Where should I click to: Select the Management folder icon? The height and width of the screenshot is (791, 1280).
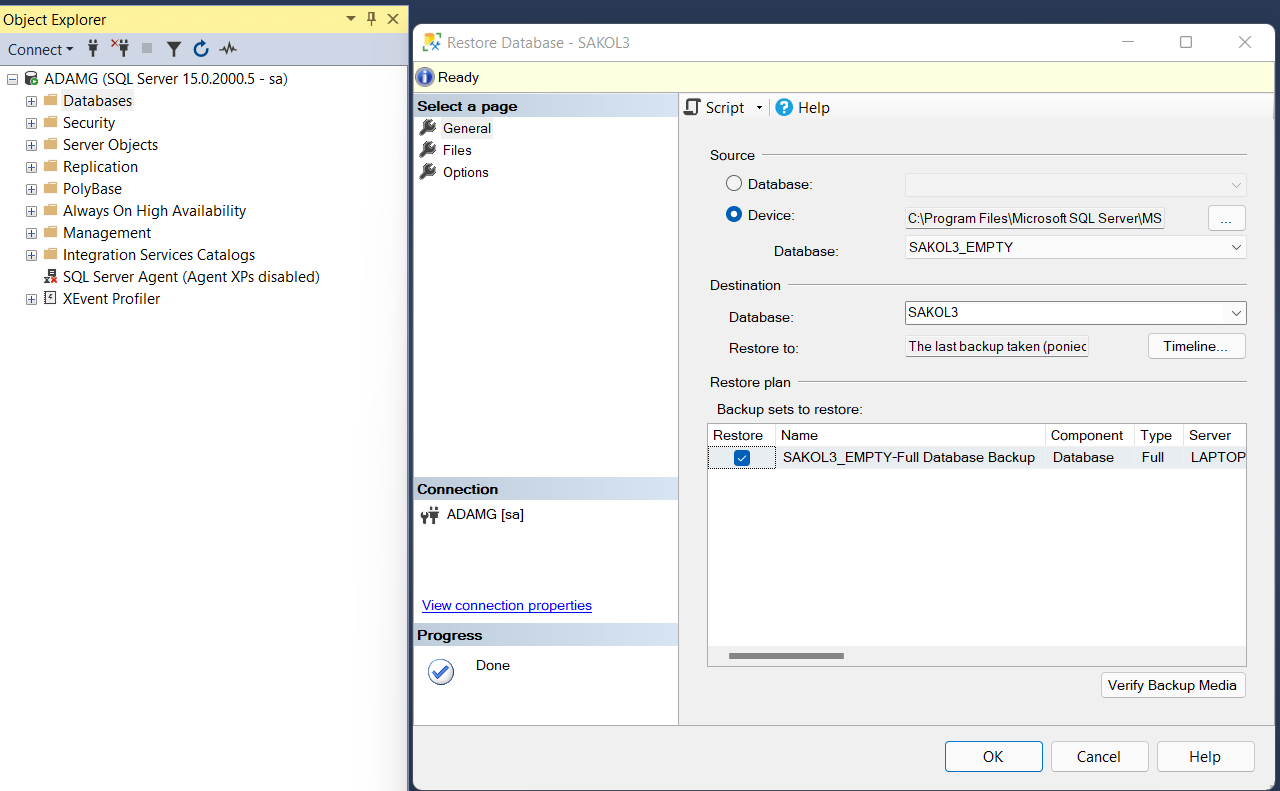click(x=51, y=233)
